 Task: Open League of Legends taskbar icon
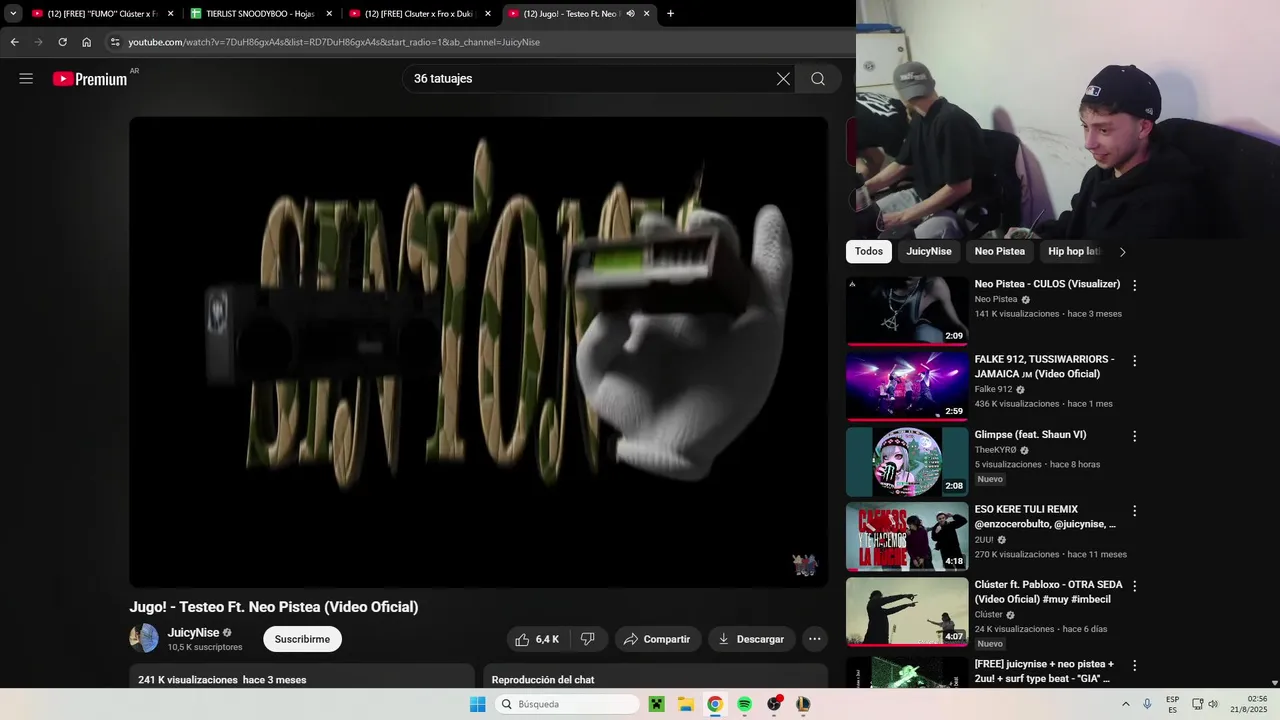click(803, 704)
